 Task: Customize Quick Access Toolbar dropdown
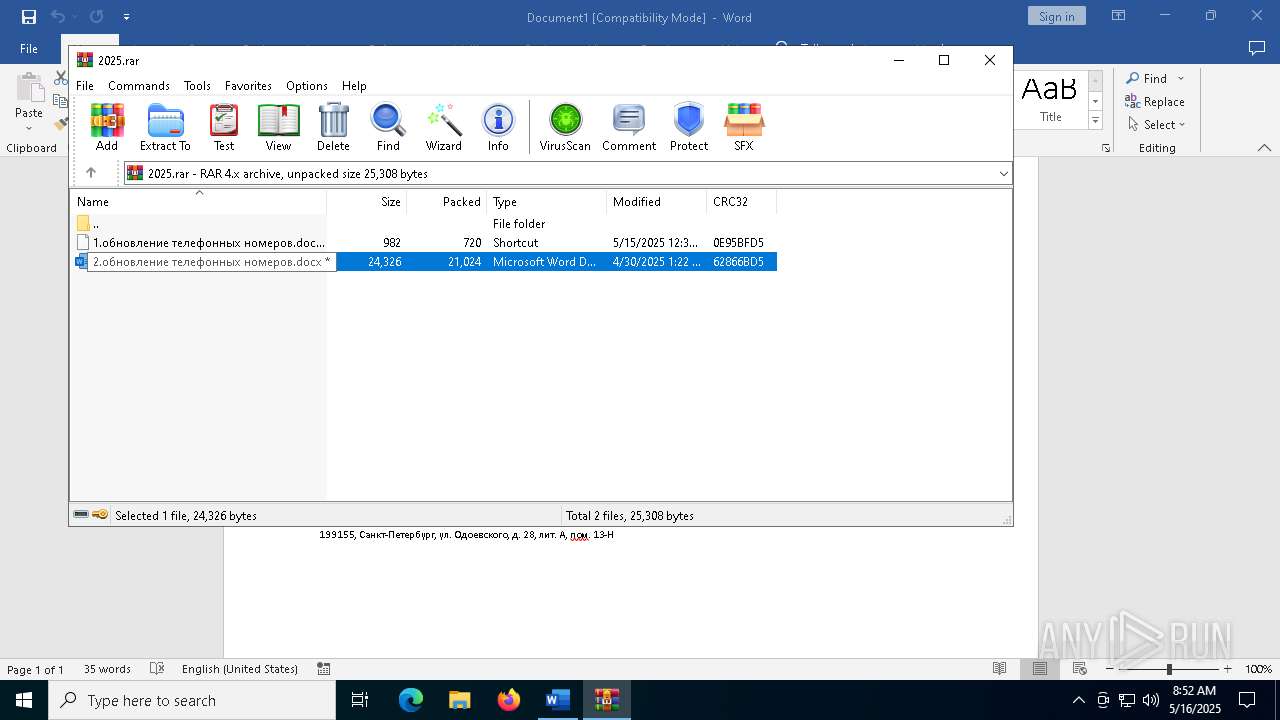point(126,17)
